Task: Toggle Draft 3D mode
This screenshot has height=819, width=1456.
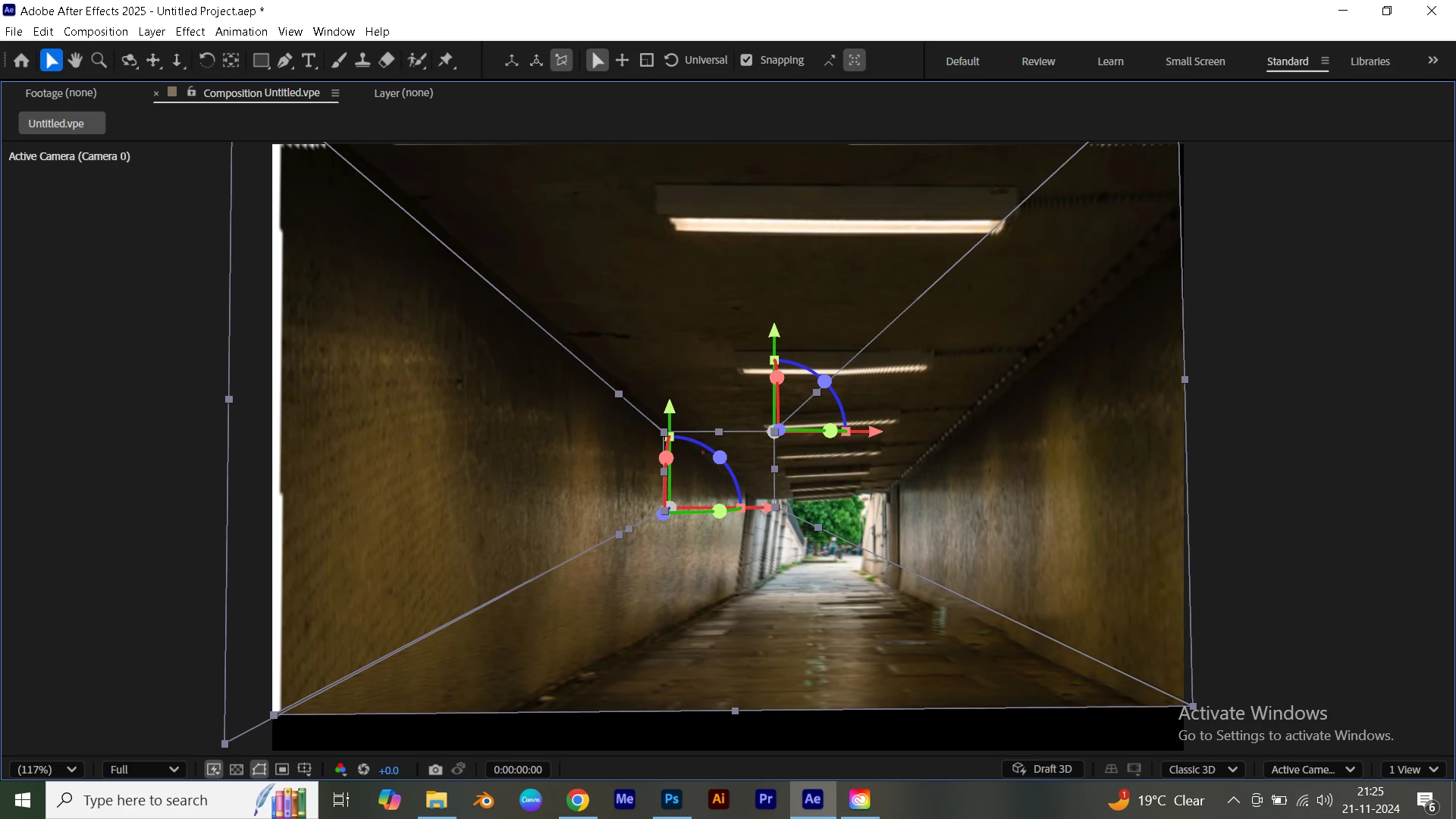Action: 1042,769
